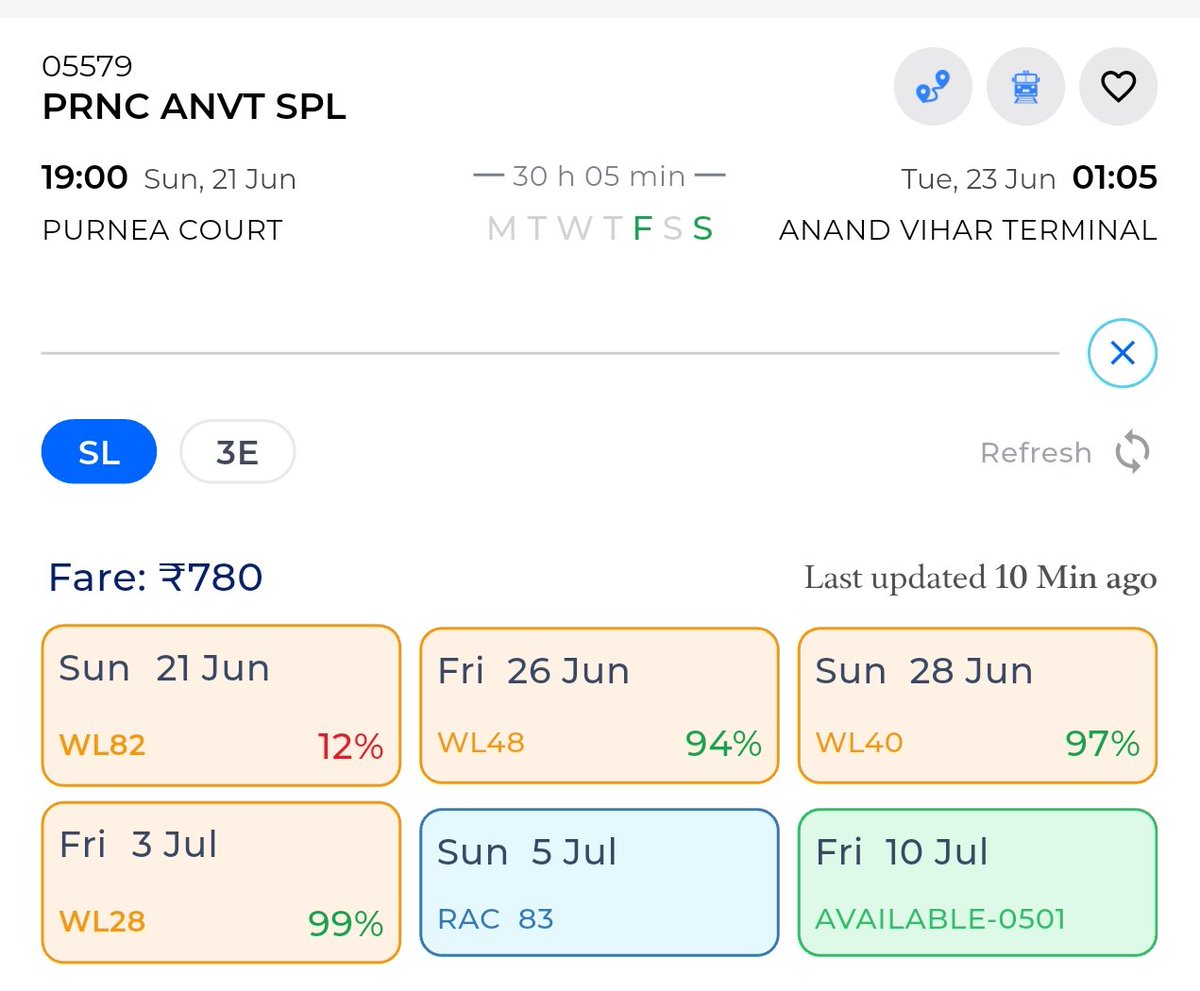Screen dimensions: 1200x991
Task: Tap the blue train live status icon
Action: click(x=1025, y=88)
